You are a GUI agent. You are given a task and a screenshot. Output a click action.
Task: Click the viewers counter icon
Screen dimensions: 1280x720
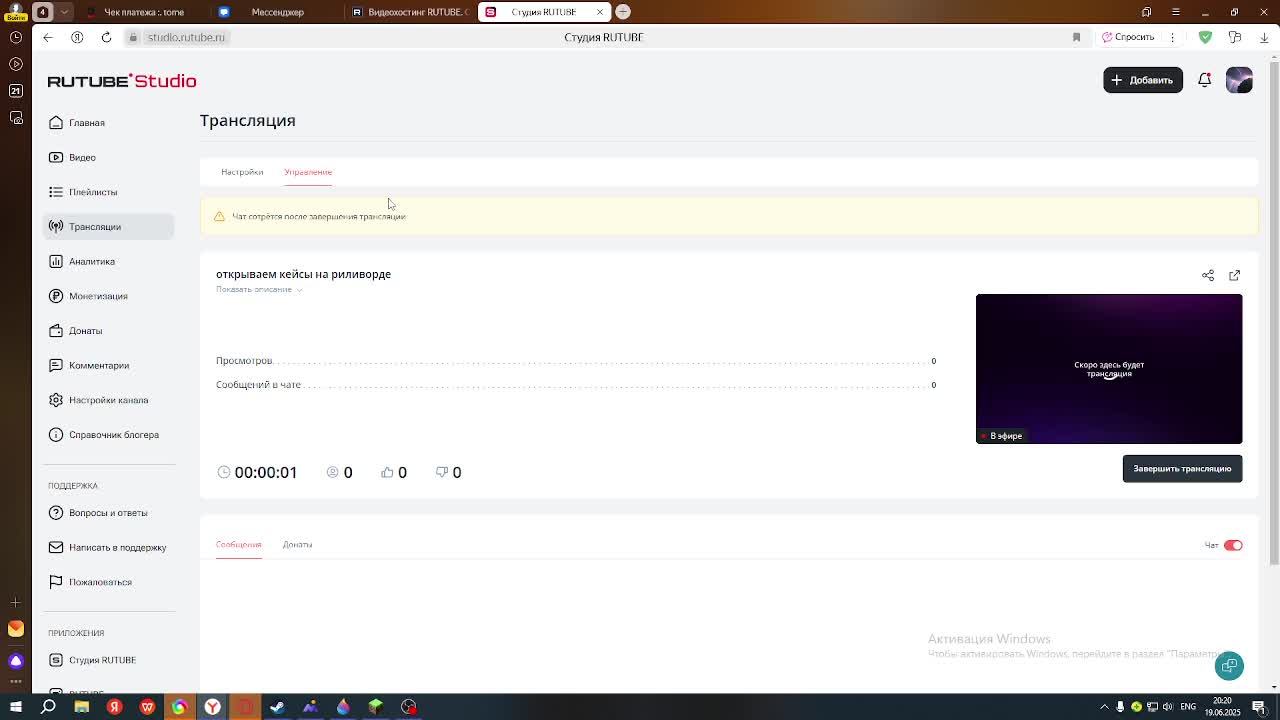(x=333, y=472)
